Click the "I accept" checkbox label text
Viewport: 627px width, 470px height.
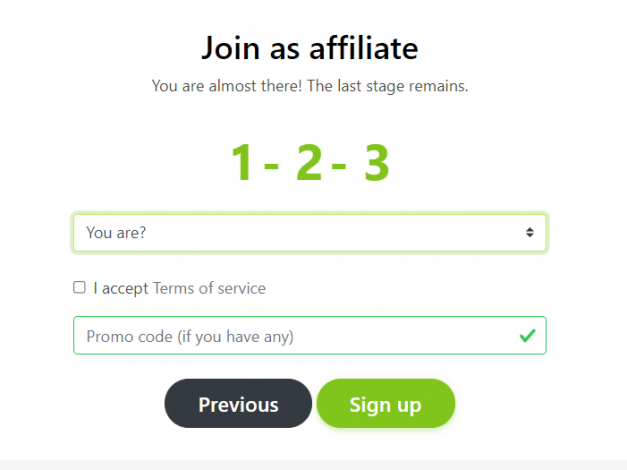point(121,288)
